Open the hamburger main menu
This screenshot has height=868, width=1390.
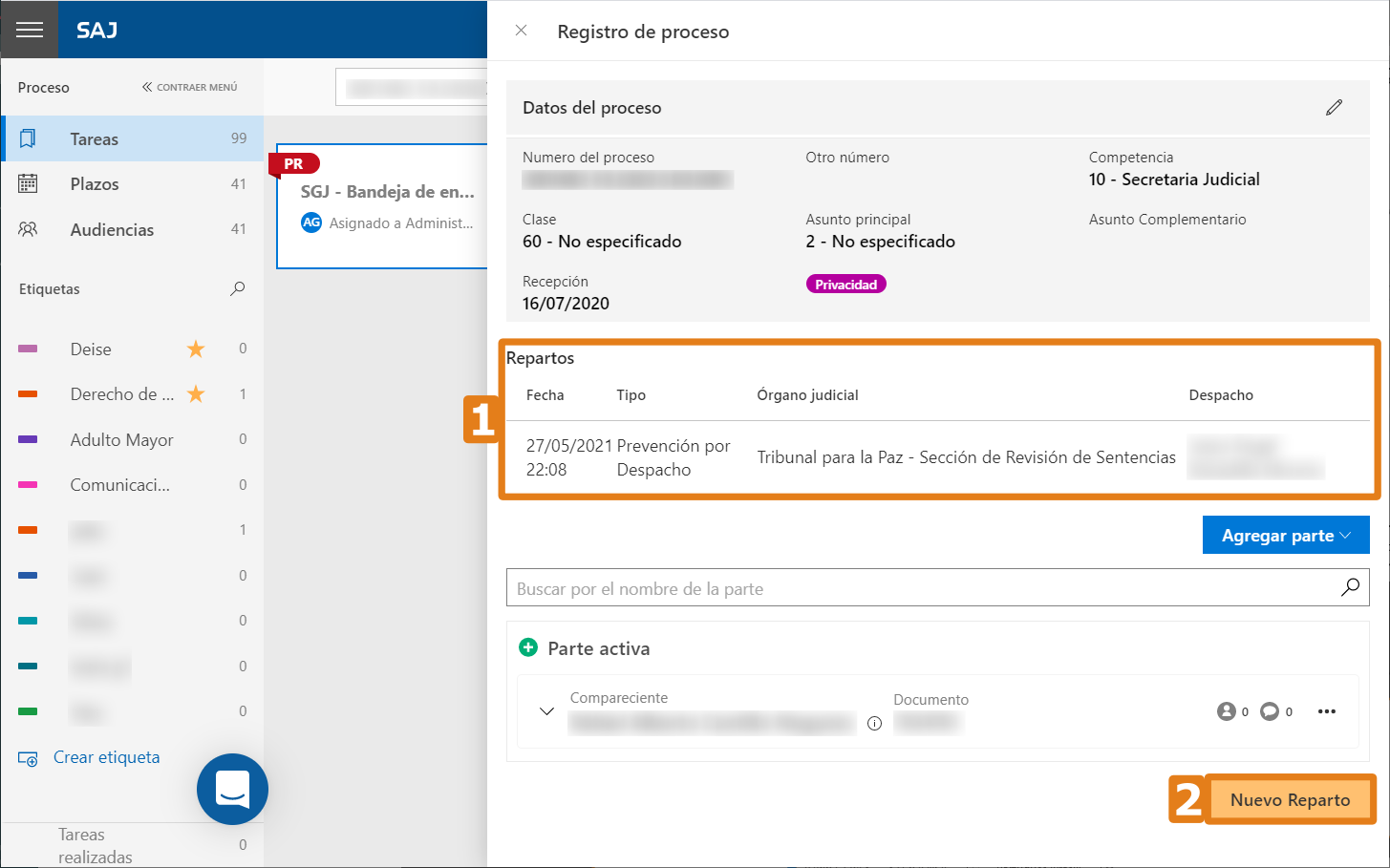click(x=30, y=30)
